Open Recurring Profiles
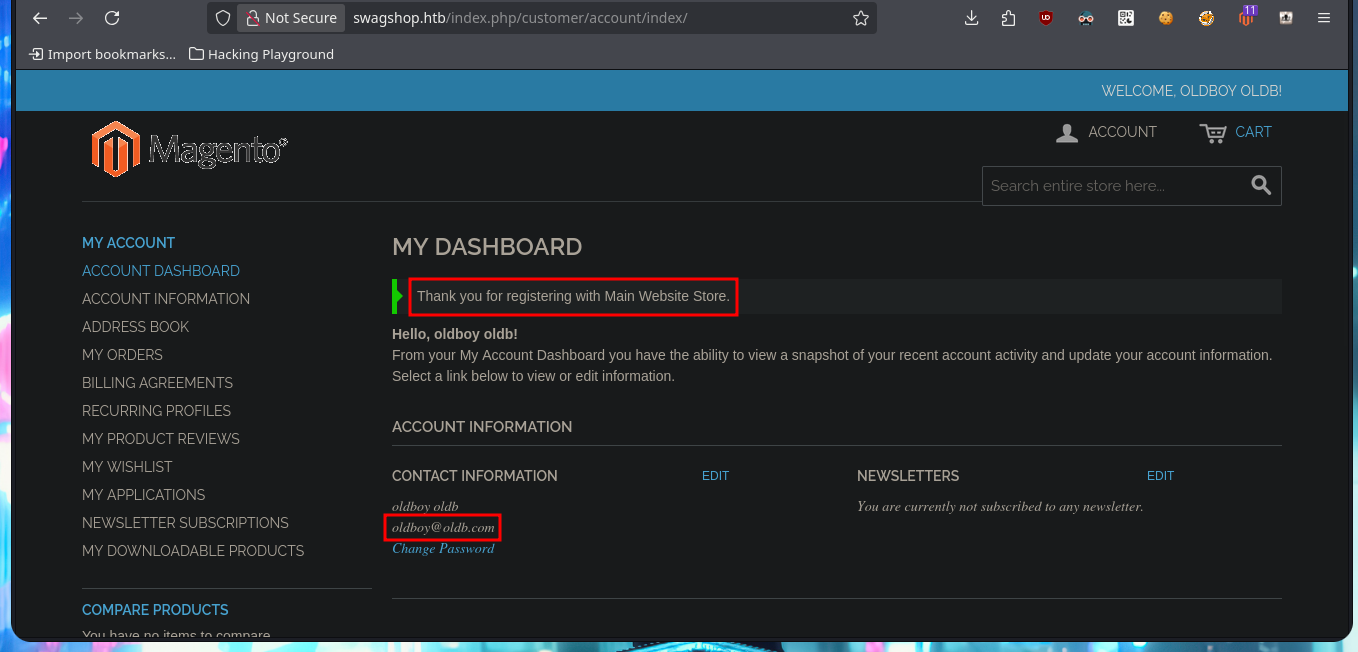The width and height of the screenshot is (1358, 652). pyautogui.click(x=156, y=411)
